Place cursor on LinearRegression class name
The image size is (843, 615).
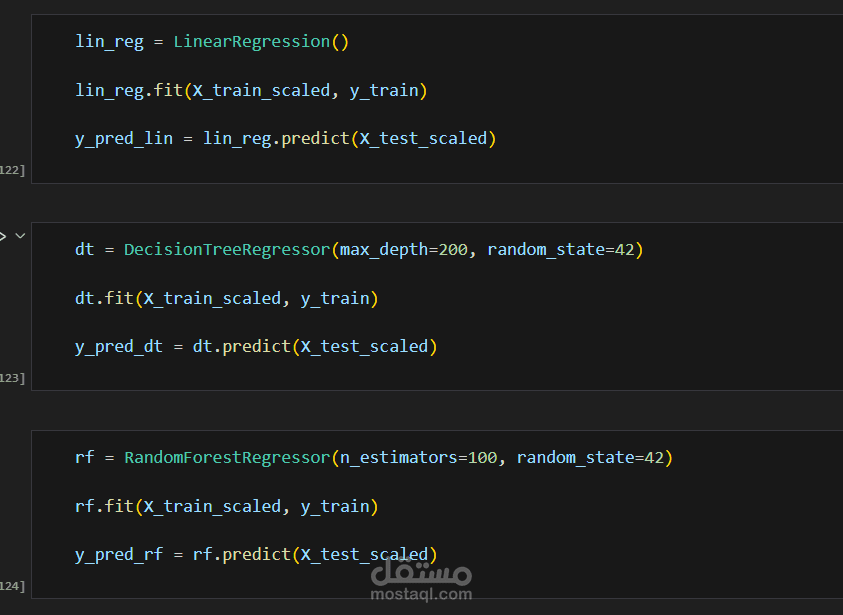[251, 41]
